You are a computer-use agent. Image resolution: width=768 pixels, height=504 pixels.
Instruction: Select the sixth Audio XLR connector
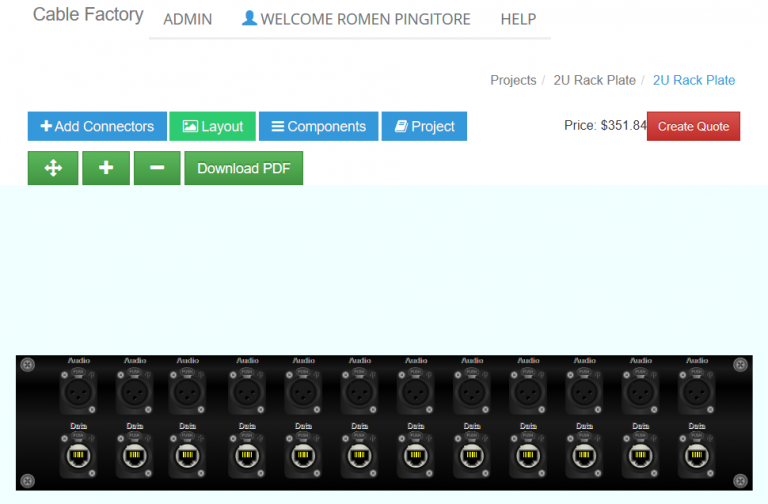point(360,391)
